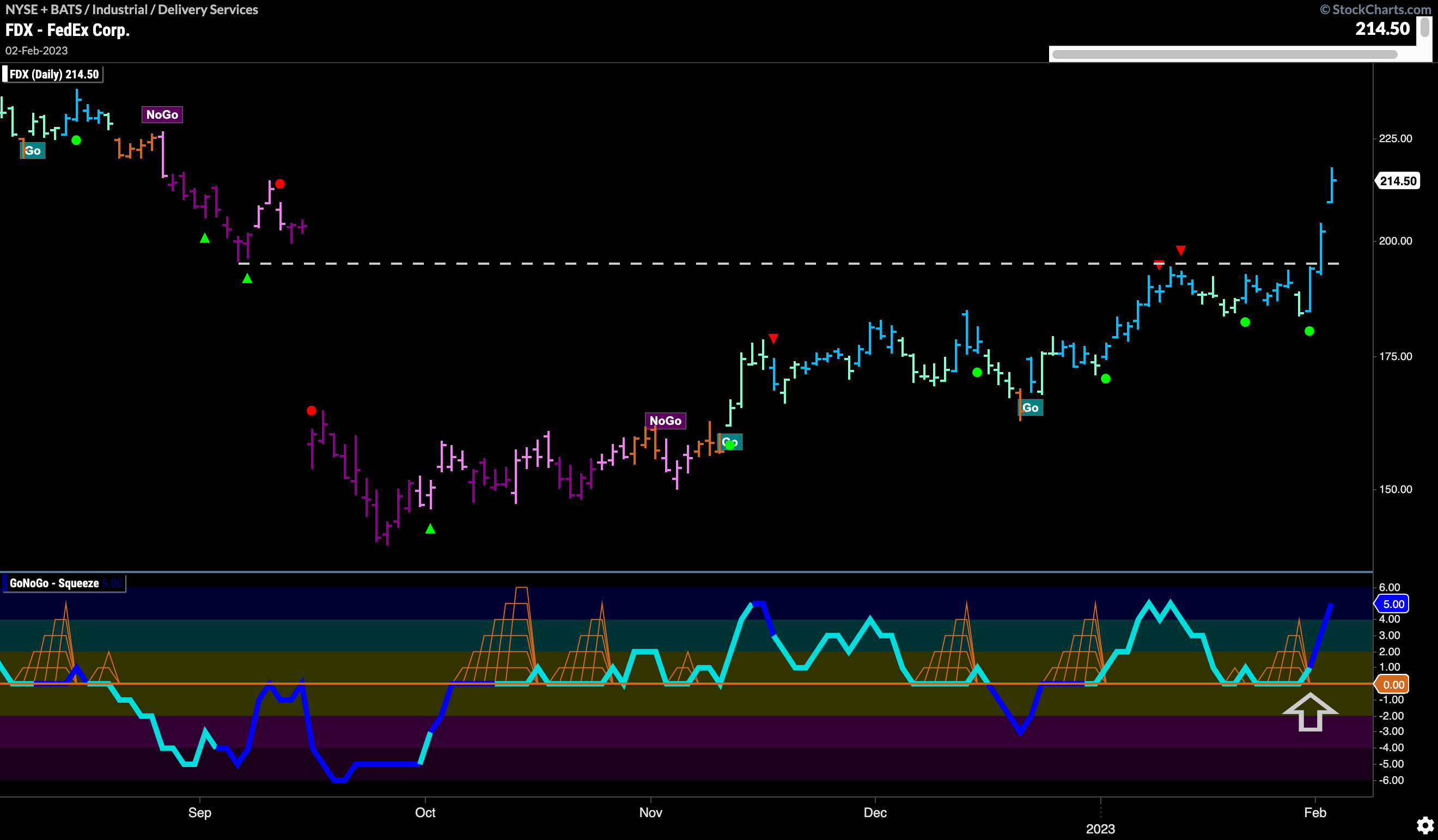Select 'NYSE + BATS / Industrial / Delivery Services' text

click(x=132, y=10)
